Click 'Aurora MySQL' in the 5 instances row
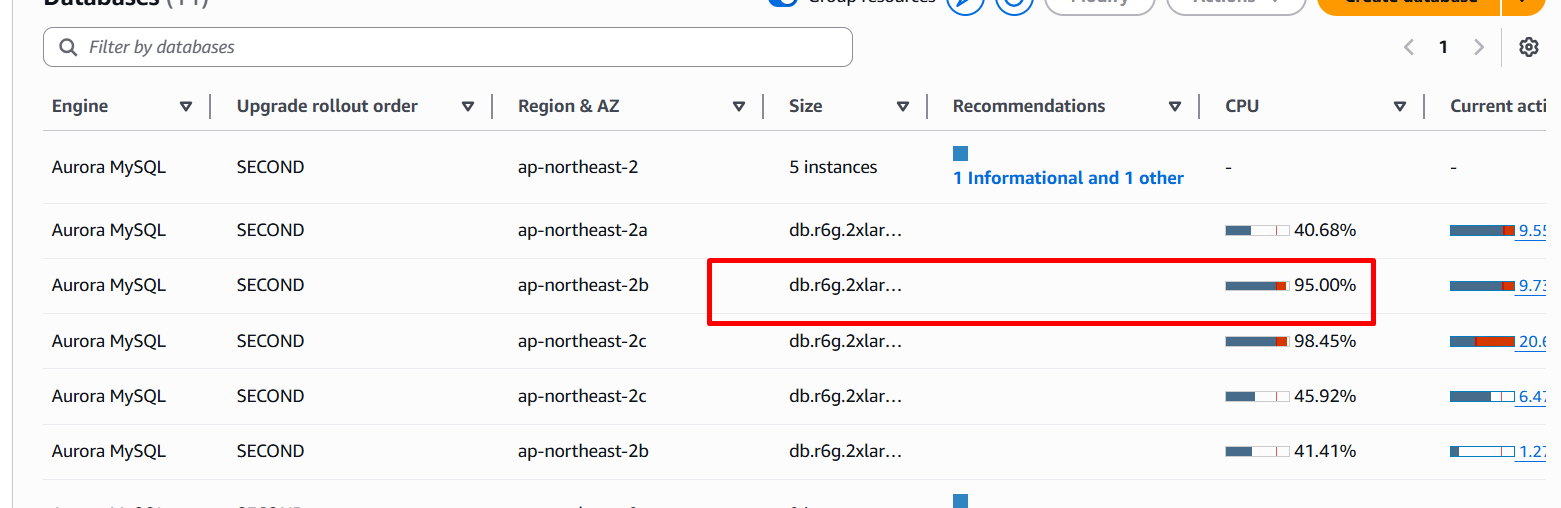This screenshot has height=508, width=1561. 109,167
